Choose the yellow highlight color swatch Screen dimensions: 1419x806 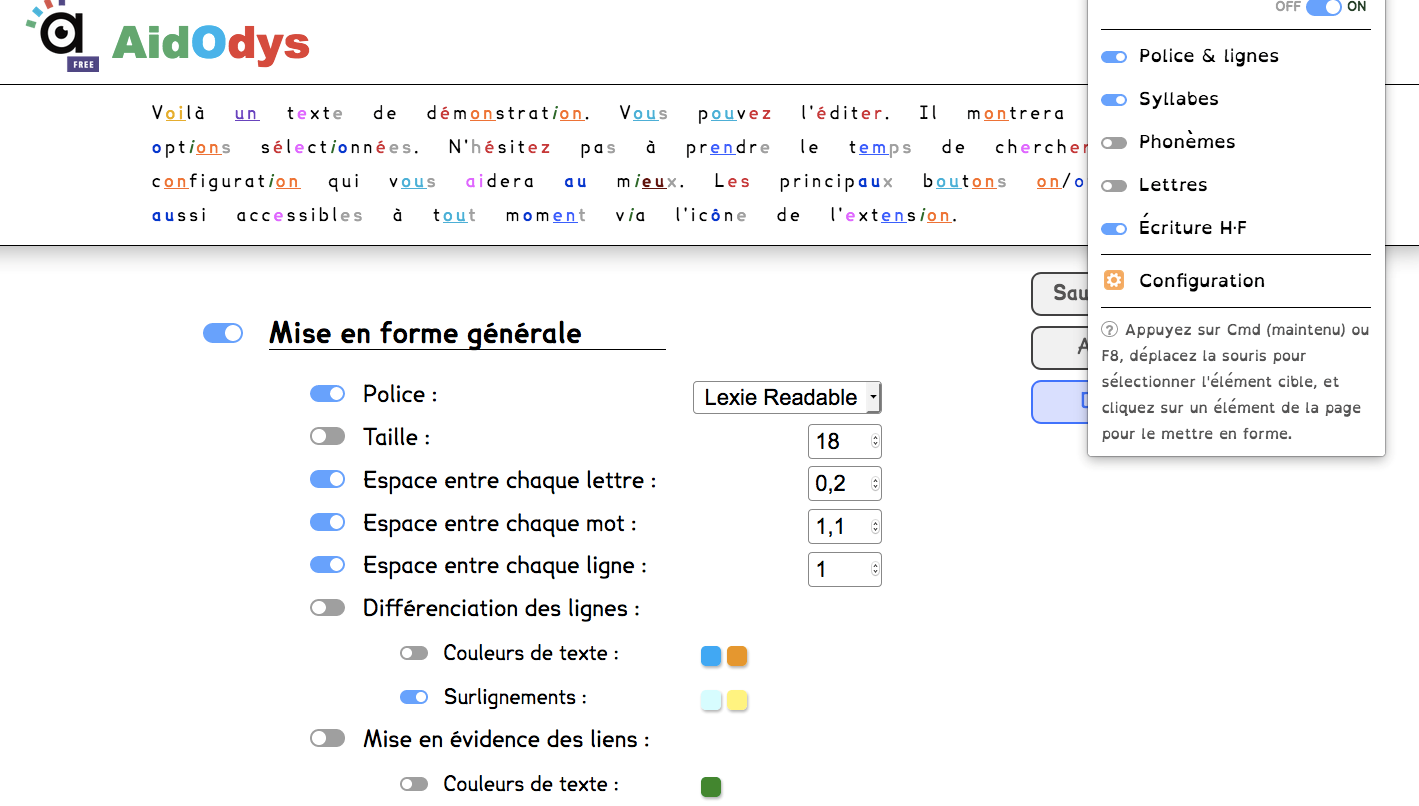click(x=737, y=700)
